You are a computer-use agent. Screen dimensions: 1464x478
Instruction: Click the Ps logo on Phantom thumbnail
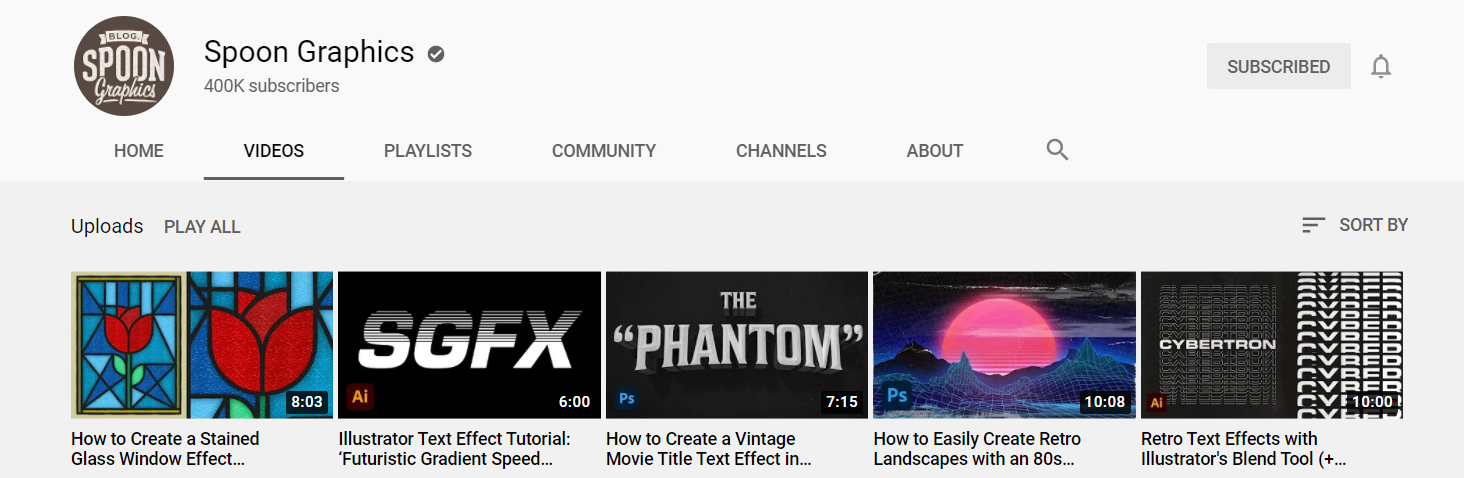tap(627, 398)
